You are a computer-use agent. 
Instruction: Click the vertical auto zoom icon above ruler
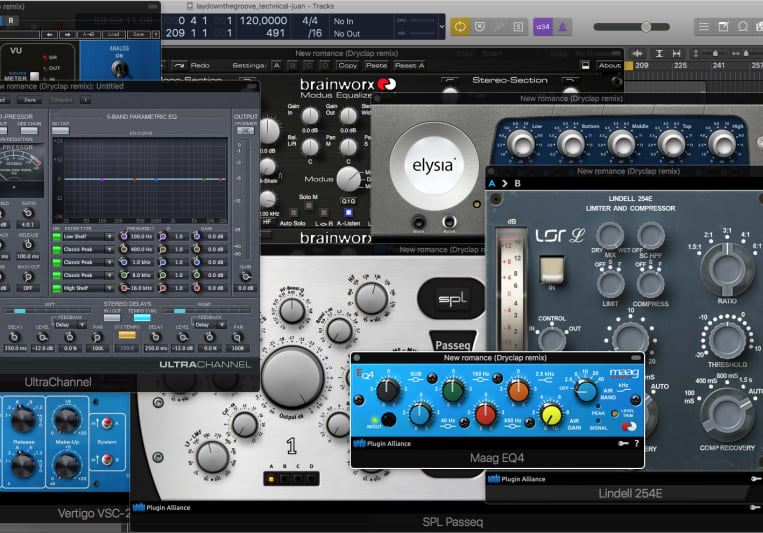pos(659,54)
